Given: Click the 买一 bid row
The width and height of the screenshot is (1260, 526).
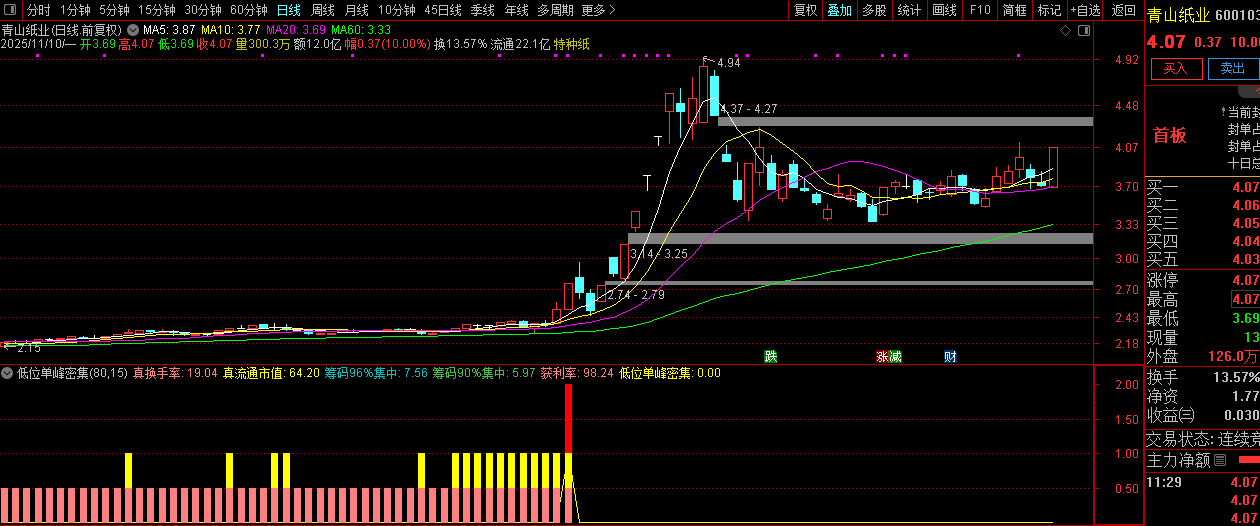Looking at the screenshot, I should (1203, 186).
